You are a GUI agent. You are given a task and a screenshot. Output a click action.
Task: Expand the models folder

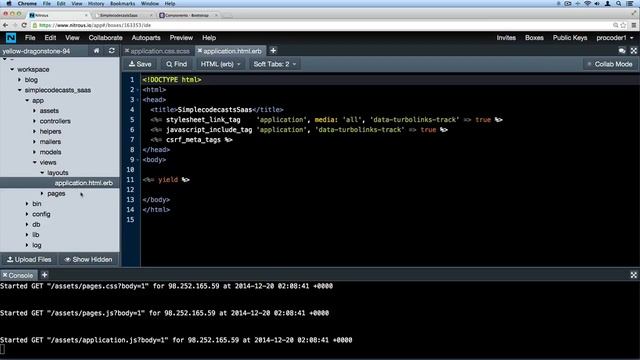(35, 152)
